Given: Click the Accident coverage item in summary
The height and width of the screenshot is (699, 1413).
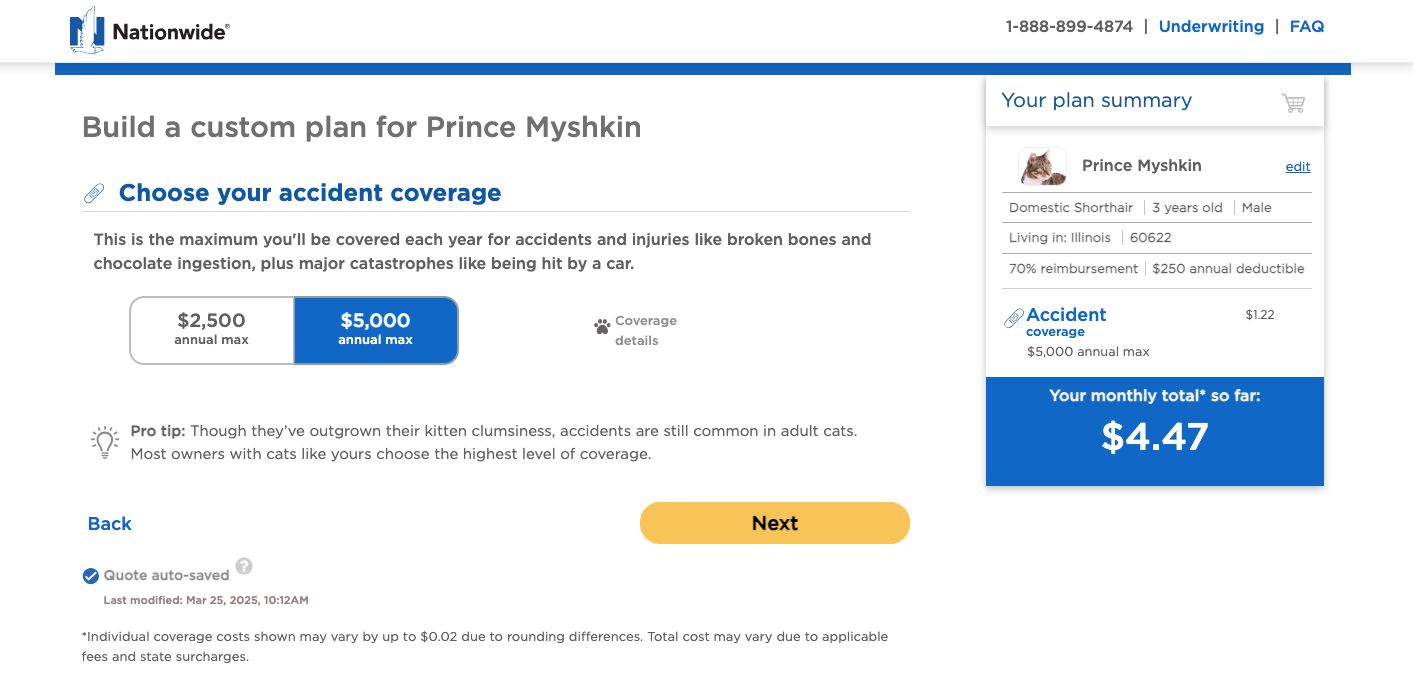Looking at the screenshot, I should pos(1066,315).
